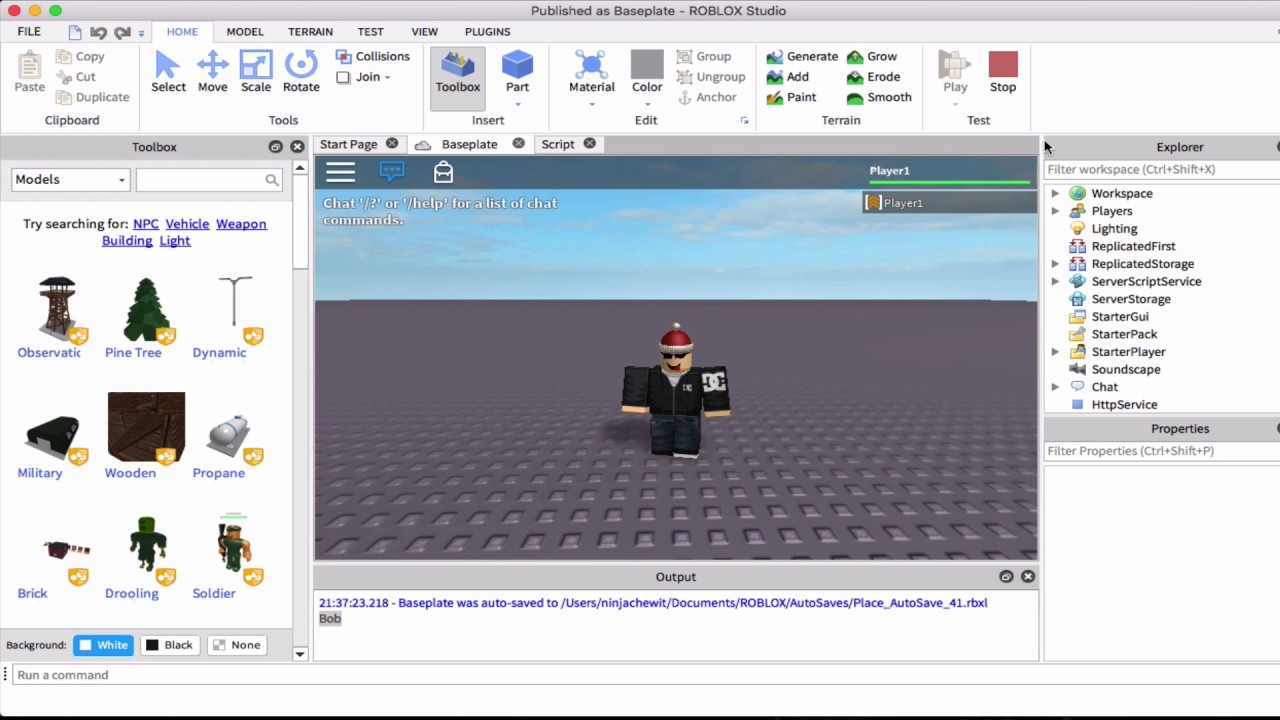Select the terrain Smooth tool
This screenshot has height=720, width=1280.
tap(879, 97)
